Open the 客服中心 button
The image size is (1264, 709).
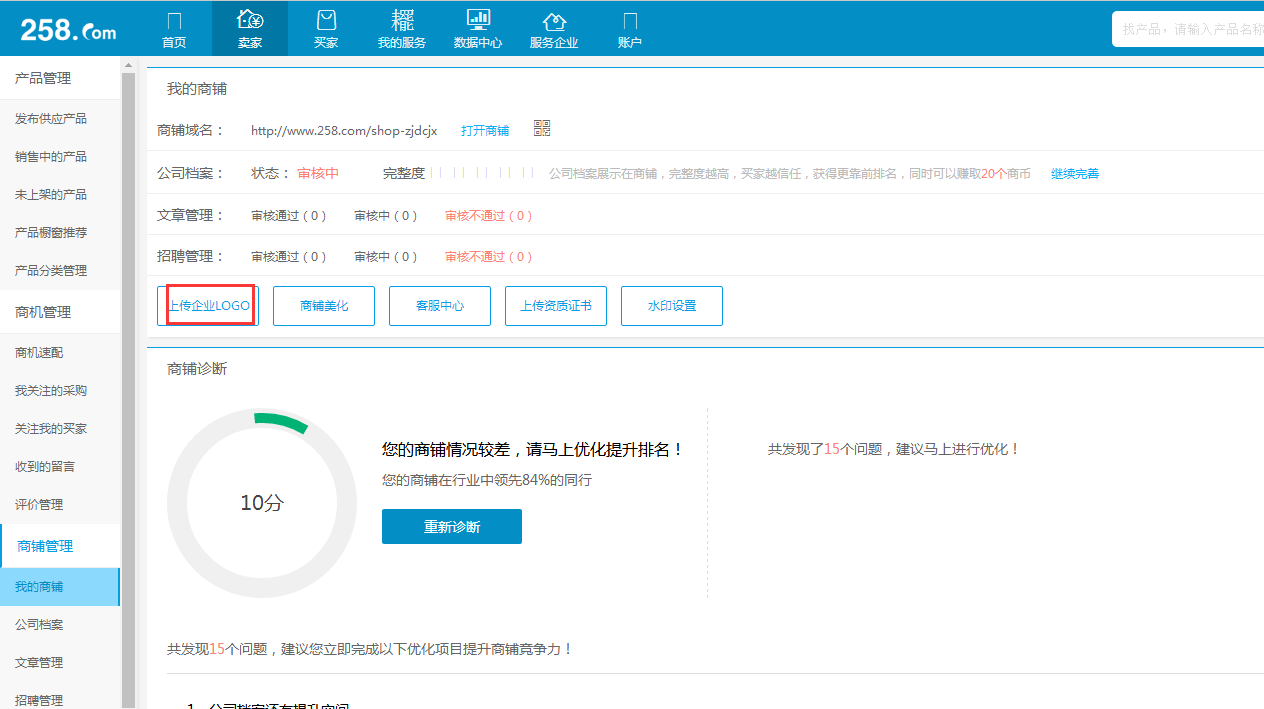[x=440, y=305]
